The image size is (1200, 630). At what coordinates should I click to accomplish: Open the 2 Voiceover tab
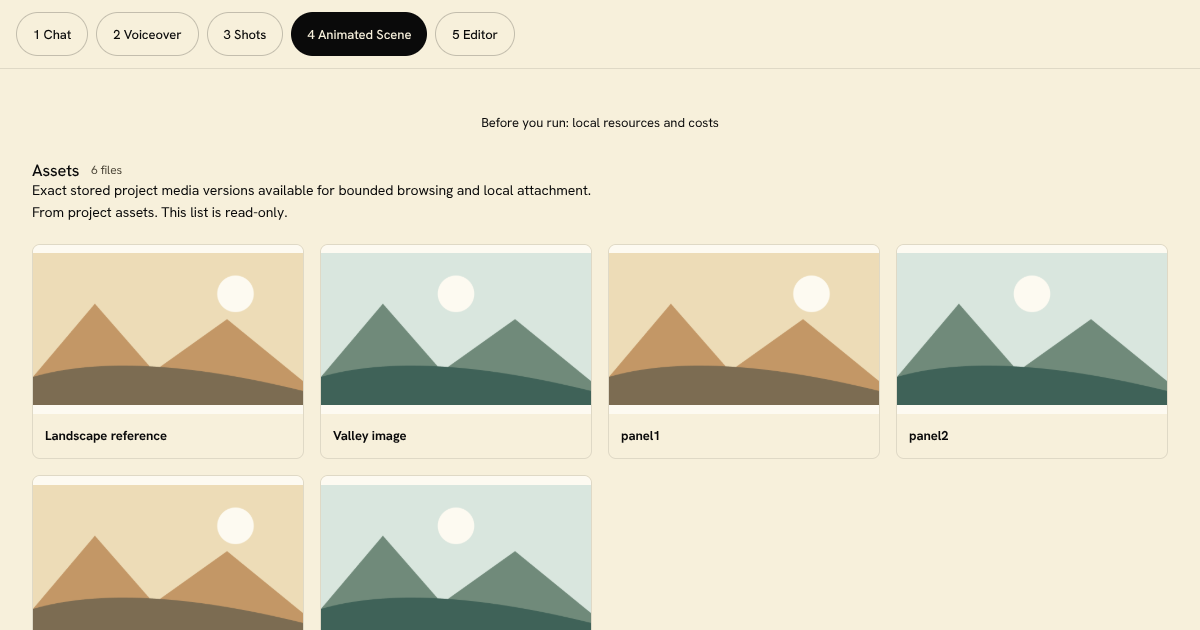click(x=147, y=34)
